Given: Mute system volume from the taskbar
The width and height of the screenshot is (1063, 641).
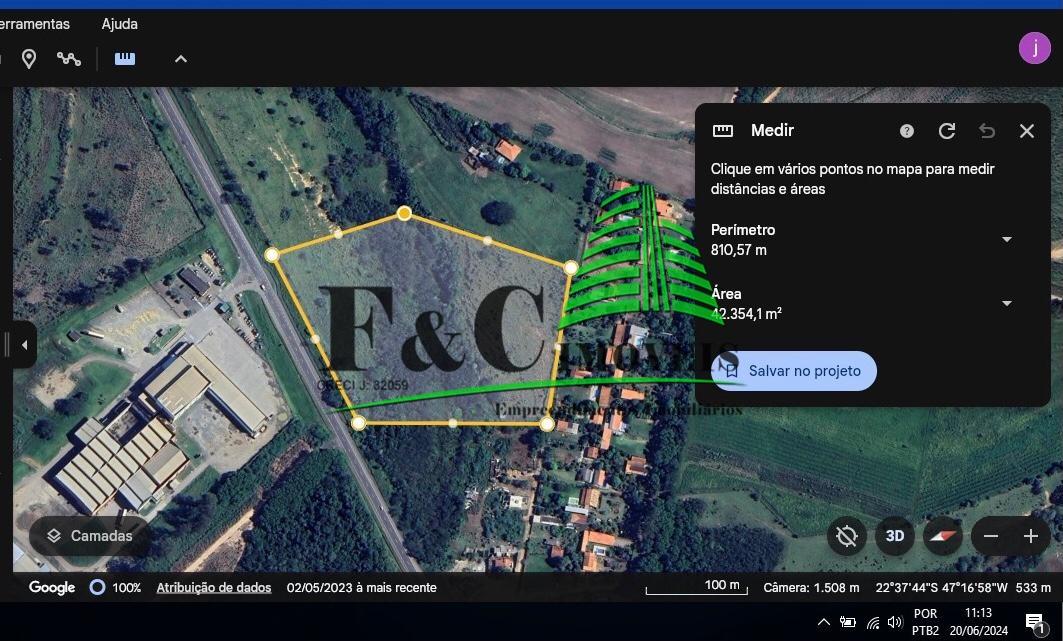Looking at the screenshot, I should 895,621.
